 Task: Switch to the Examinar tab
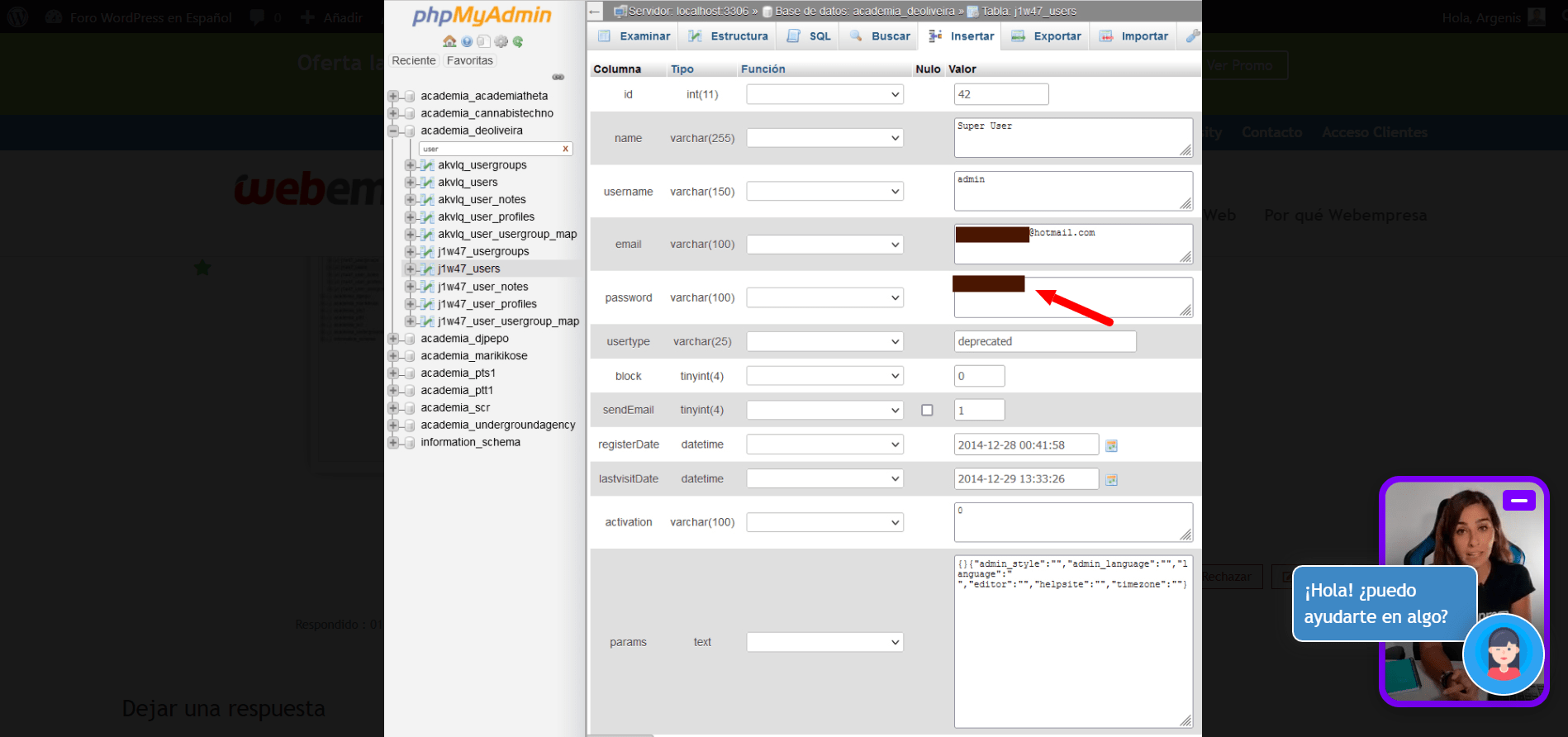(634, 36)
